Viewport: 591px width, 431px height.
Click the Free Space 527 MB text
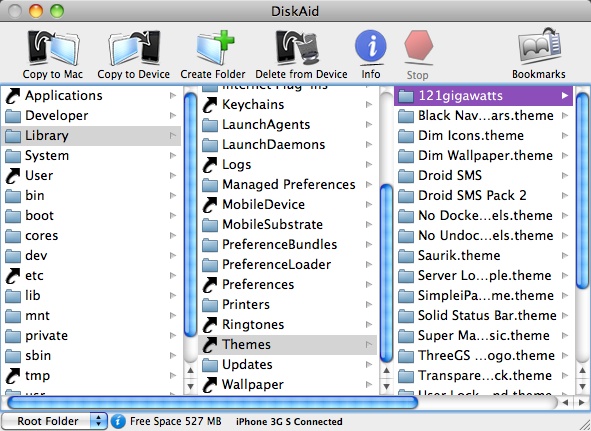(175, 421)
